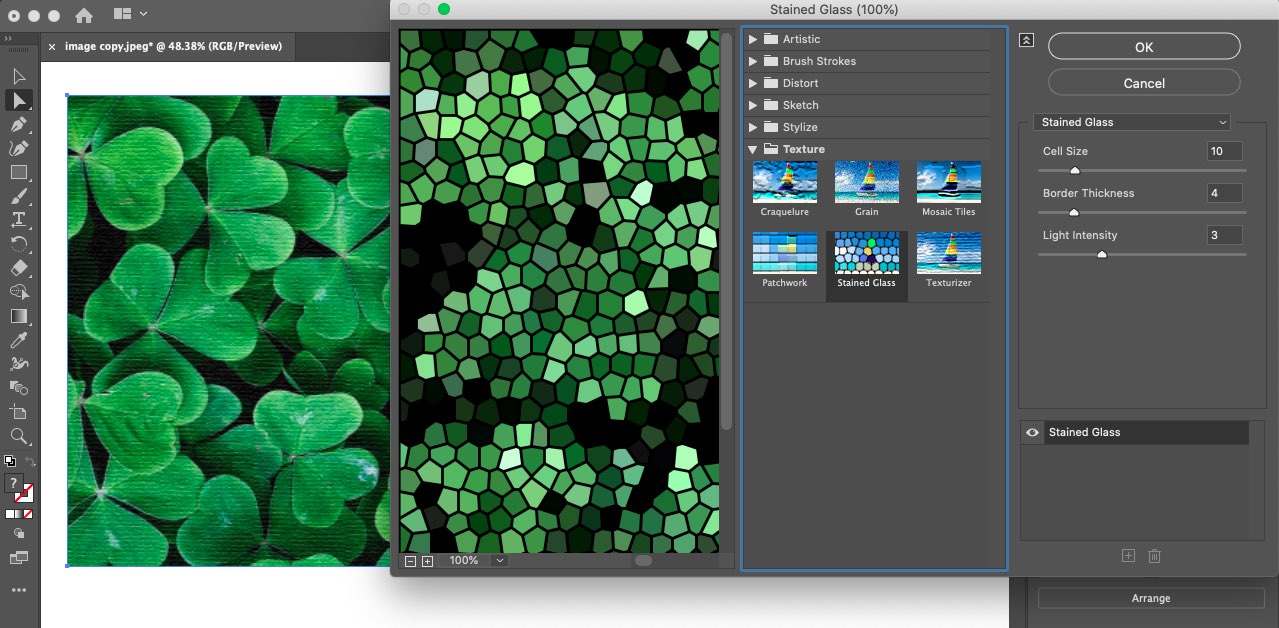Click the Home icon in top bar
Screen dimensions: 1279x628
click(84, 15)
